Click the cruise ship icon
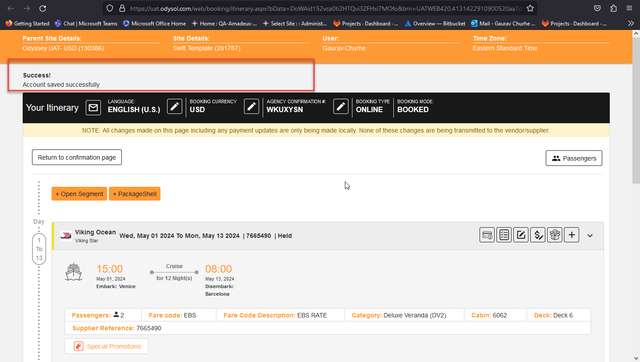Viewport: 640px width, 362px height. coord(73,272)
